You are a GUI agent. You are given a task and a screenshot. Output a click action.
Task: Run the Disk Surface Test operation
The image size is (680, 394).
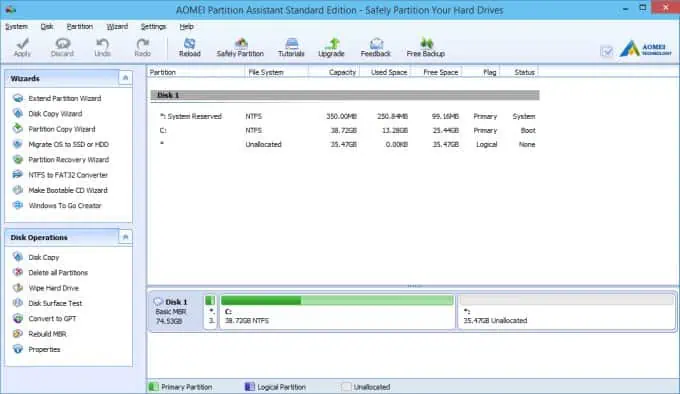coord(55,303)
